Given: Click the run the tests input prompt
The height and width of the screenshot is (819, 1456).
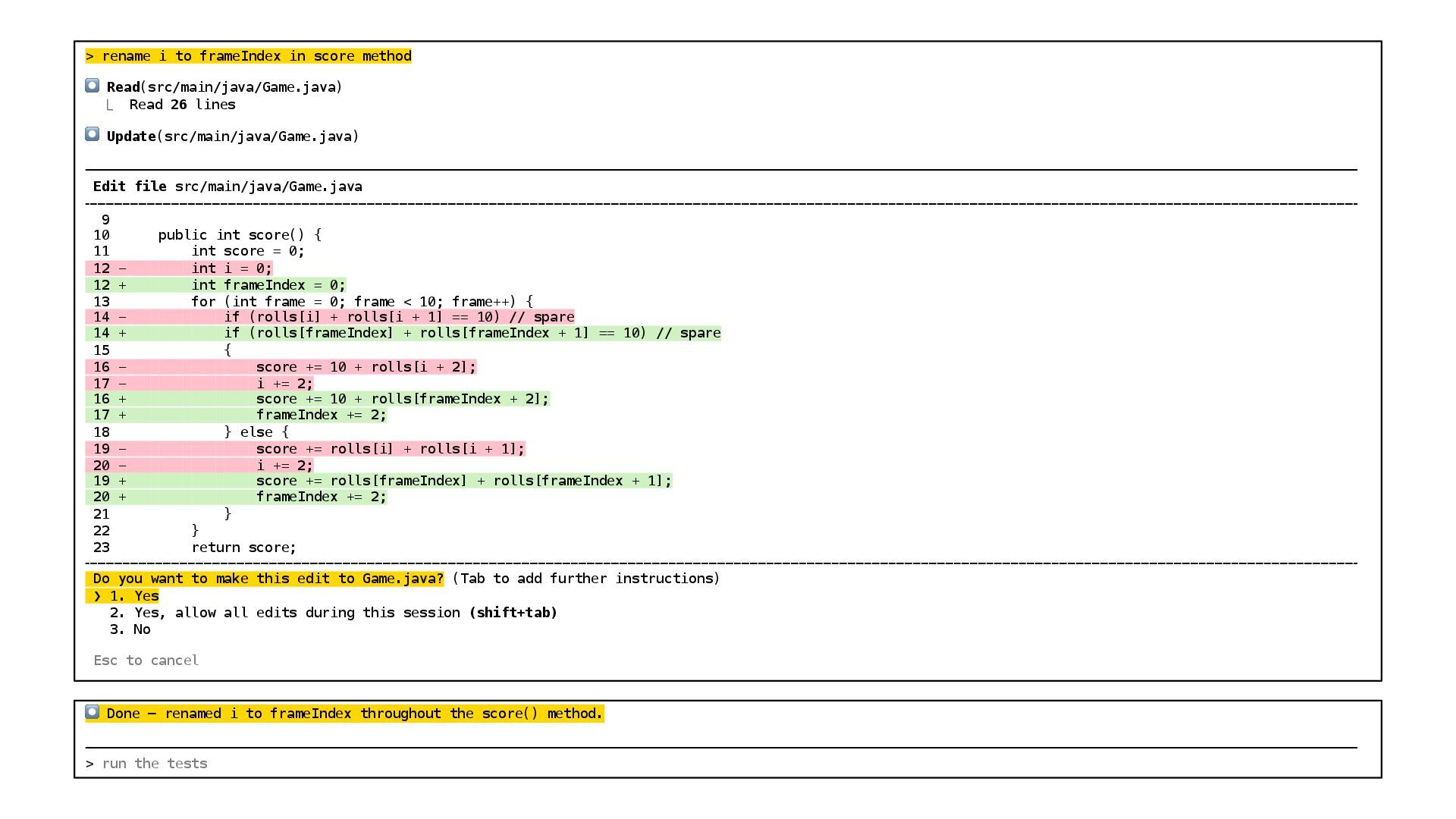Looking at the screenshot, I should point(155,764).
